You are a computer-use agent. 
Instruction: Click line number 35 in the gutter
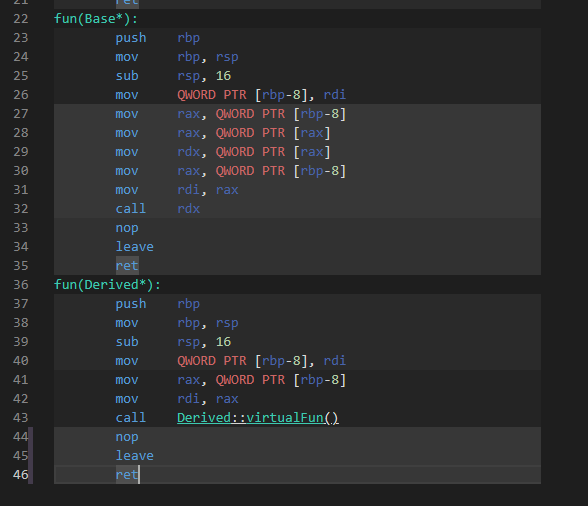click(x=21, y=266)
